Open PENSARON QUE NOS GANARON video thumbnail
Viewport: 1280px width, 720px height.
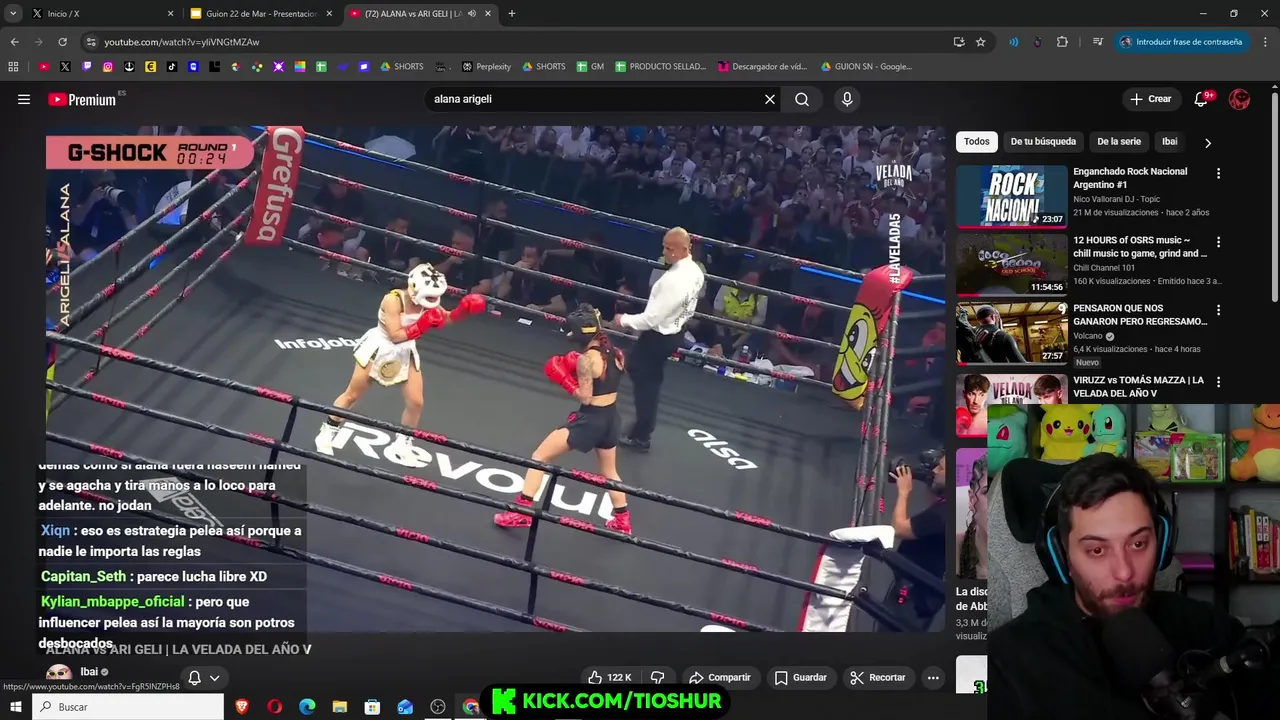tap(1011, 333)
